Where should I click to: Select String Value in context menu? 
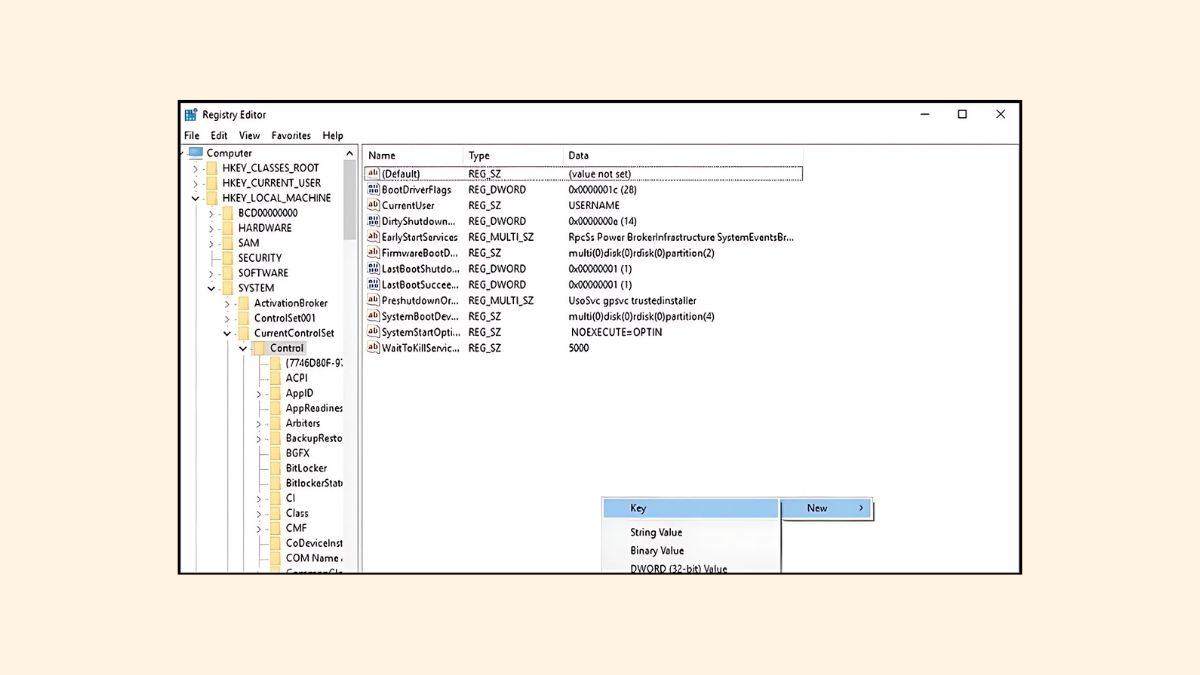(656, 532)
